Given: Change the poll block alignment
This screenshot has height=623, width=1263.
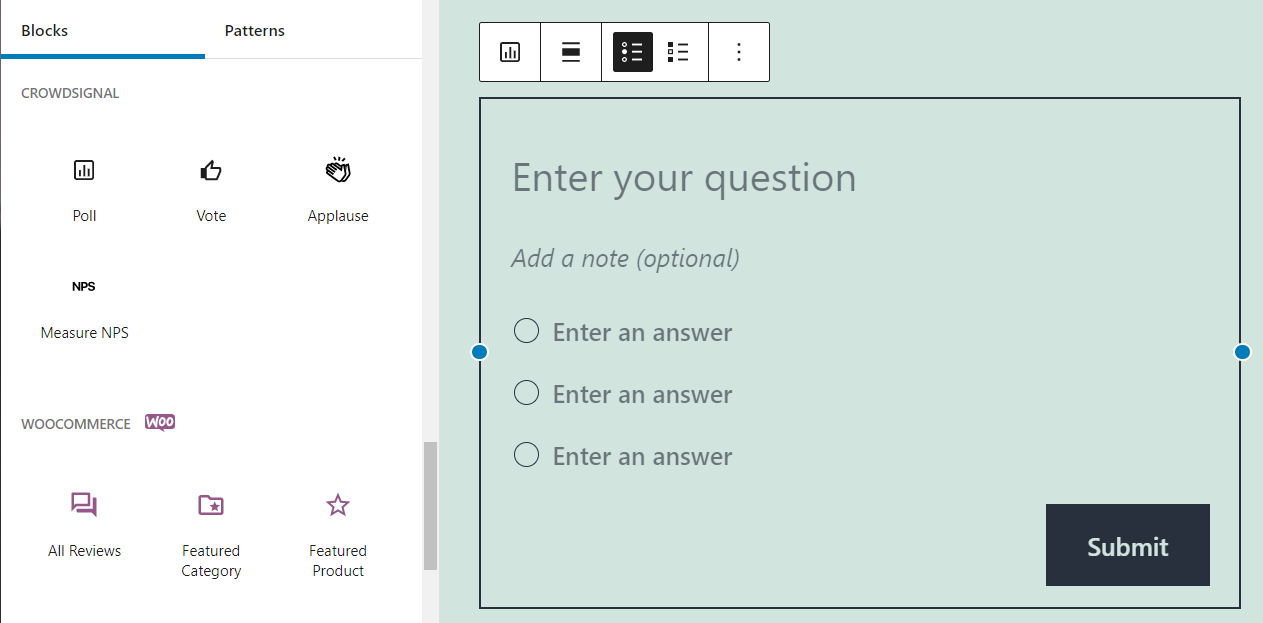Looking at the screenshot, I should click(571, 52).
